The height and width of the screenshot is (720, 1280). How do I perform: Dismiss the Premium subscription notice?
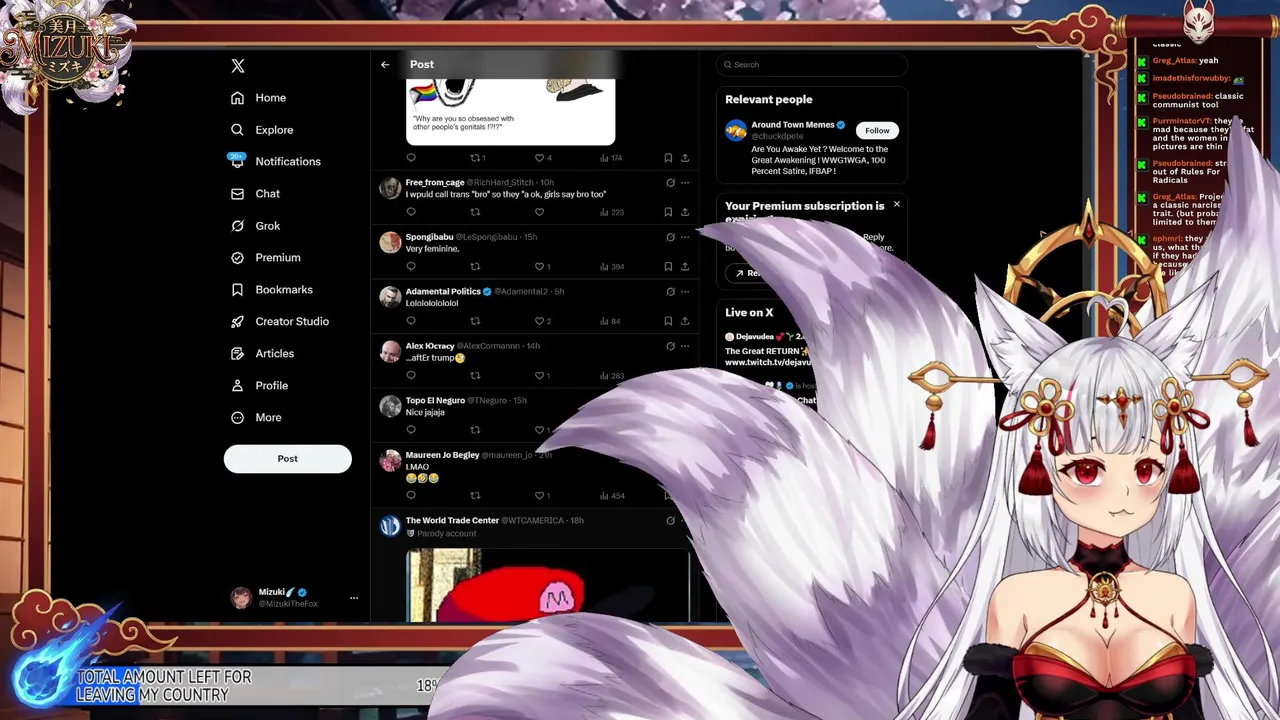point(896,205)
